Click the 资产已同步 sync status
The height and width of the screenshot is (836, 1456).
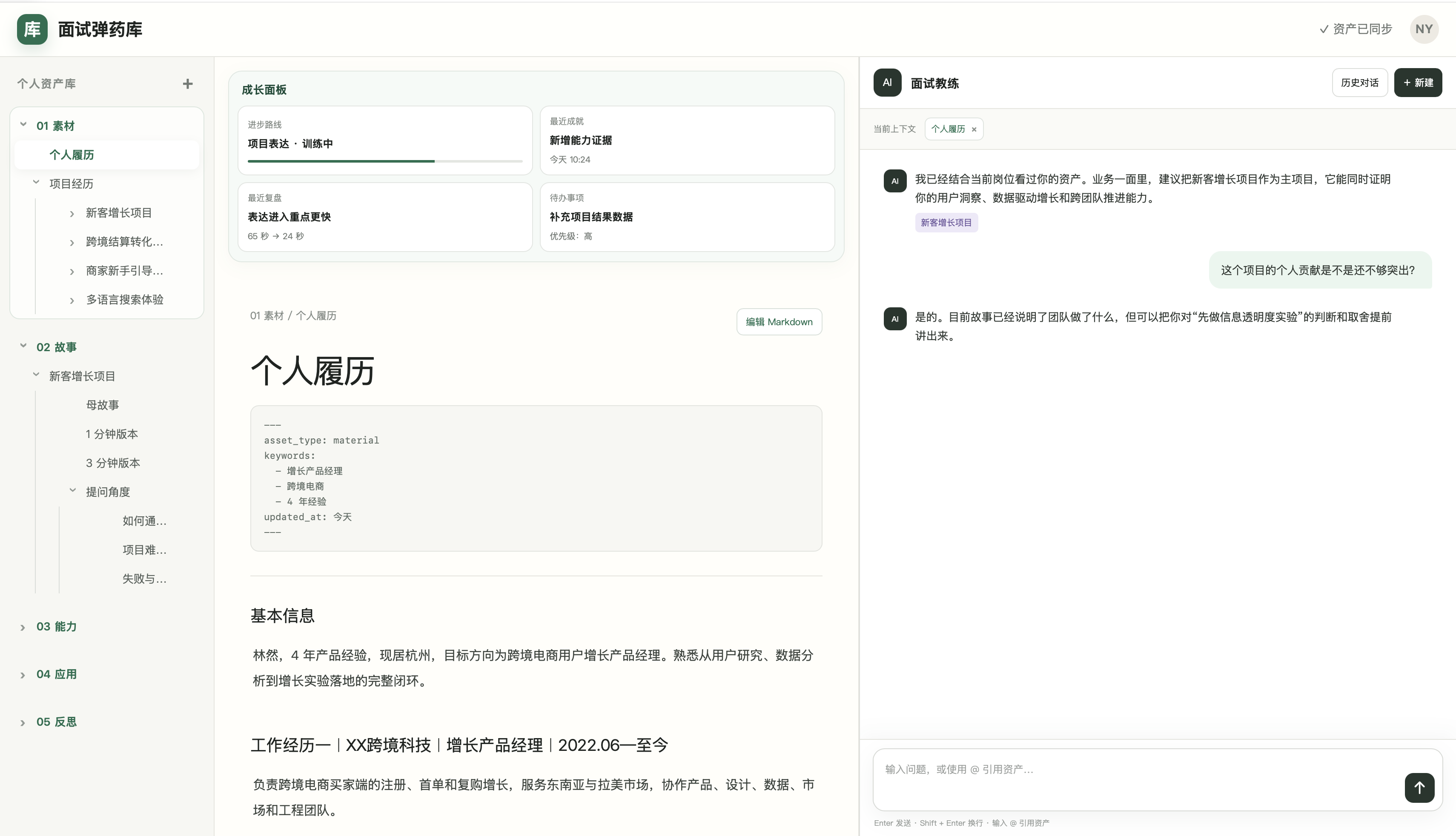(1356, 29)
